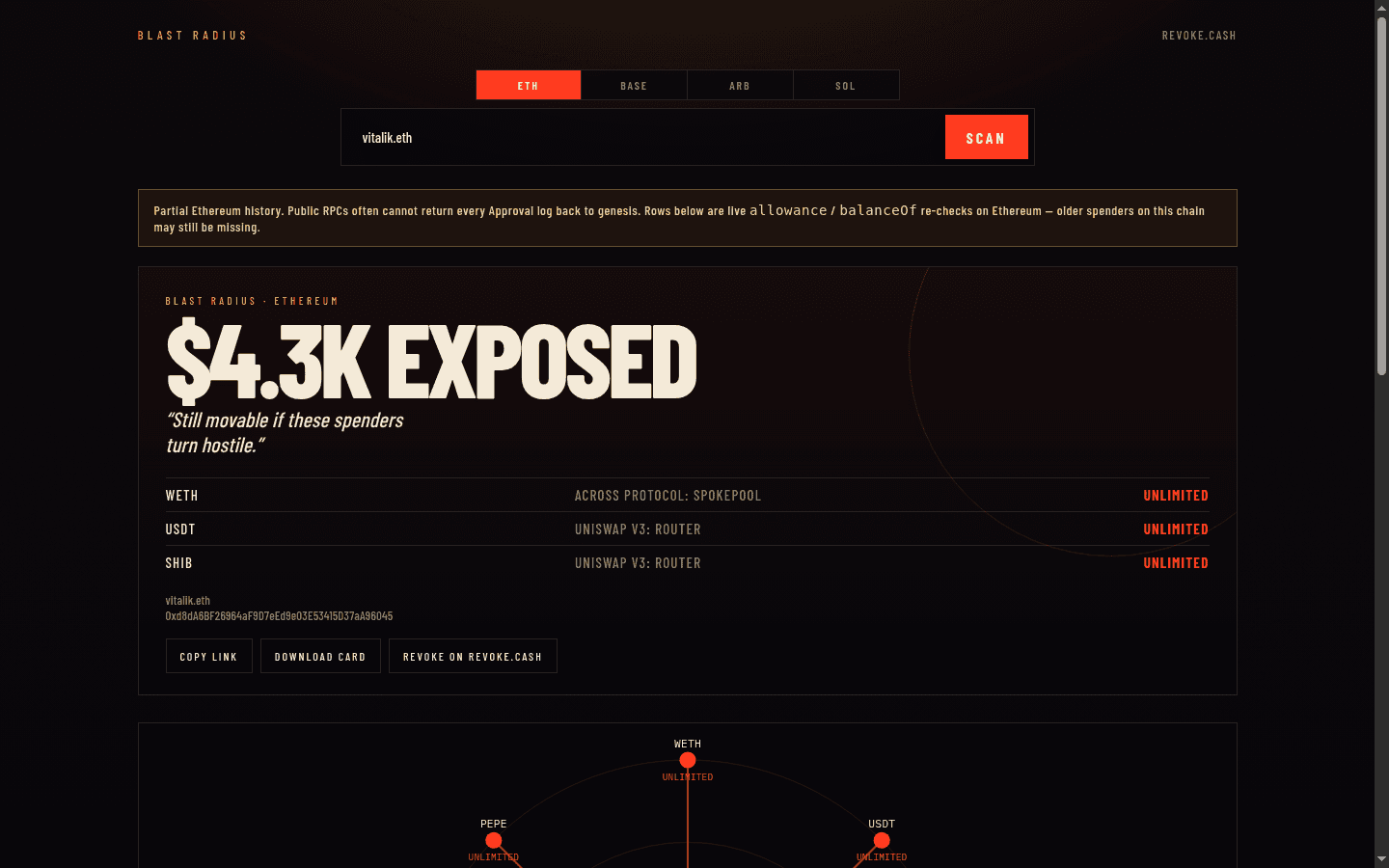
Task: Select the USDT node in the graph
Action: point(882,840)
